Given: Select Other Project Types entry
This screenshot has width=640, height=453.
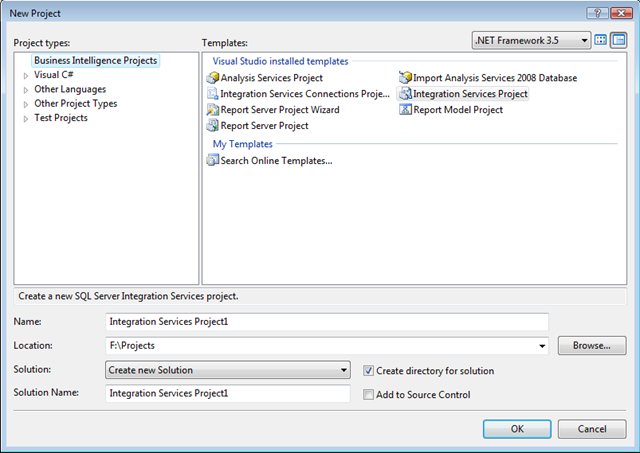Looking at the screenshot, I should [76, 103].
